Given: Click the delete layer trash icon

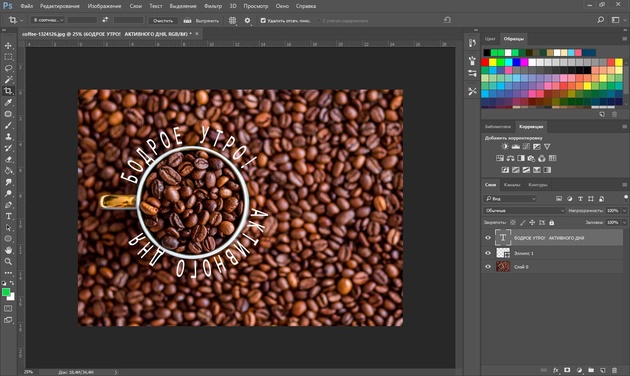Looking at the screenshot, I should pyautogui.click(x=614, y=370).
